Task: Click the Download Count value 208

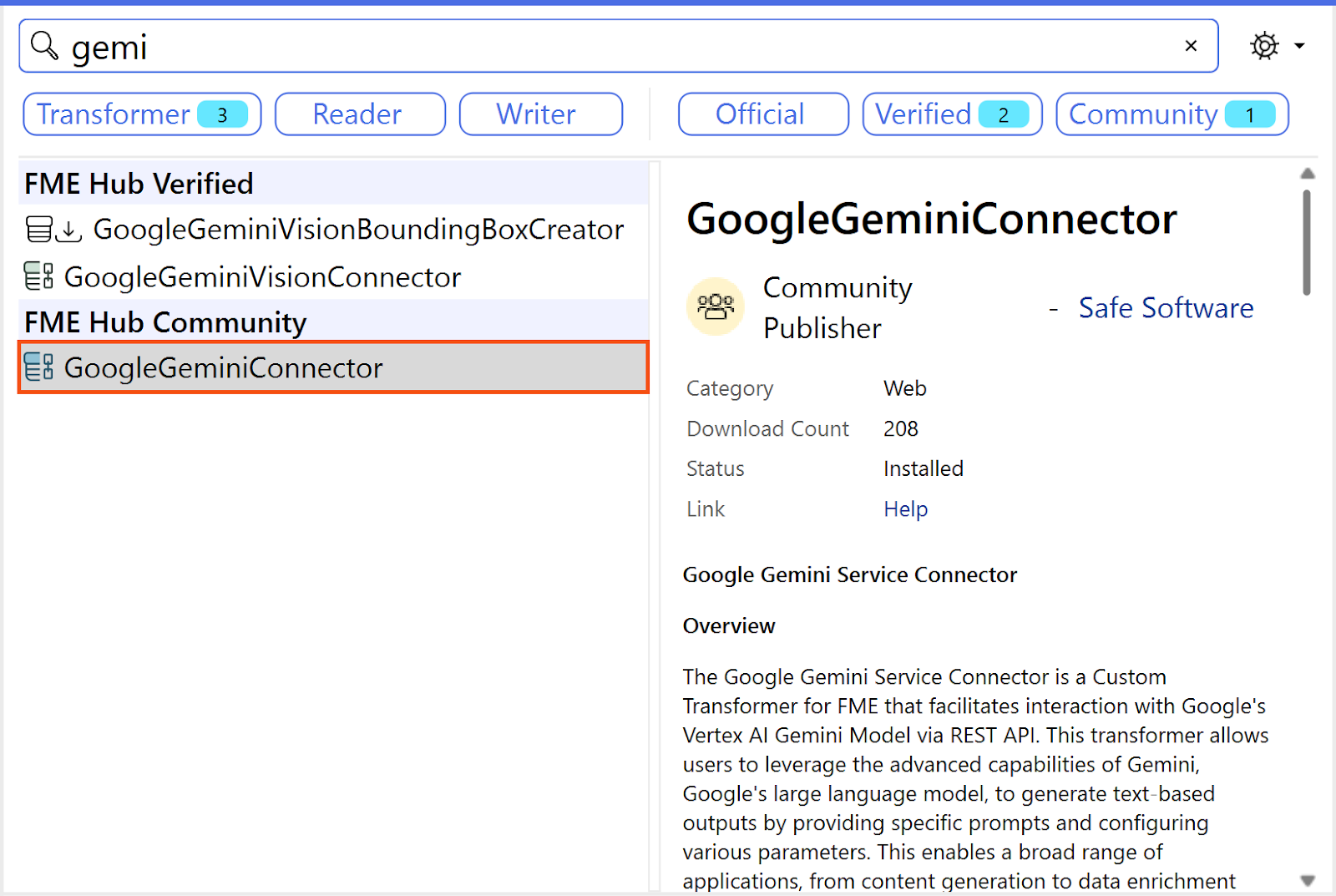Action: click(x=900, y=429)
